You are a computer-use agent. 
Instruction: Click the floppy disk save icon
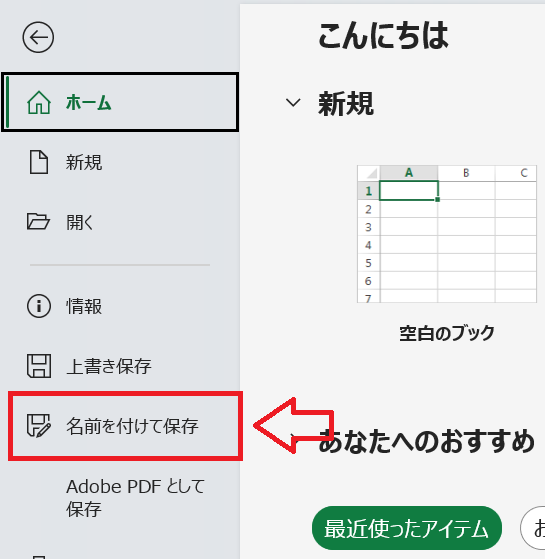click(x=39, y=366)
